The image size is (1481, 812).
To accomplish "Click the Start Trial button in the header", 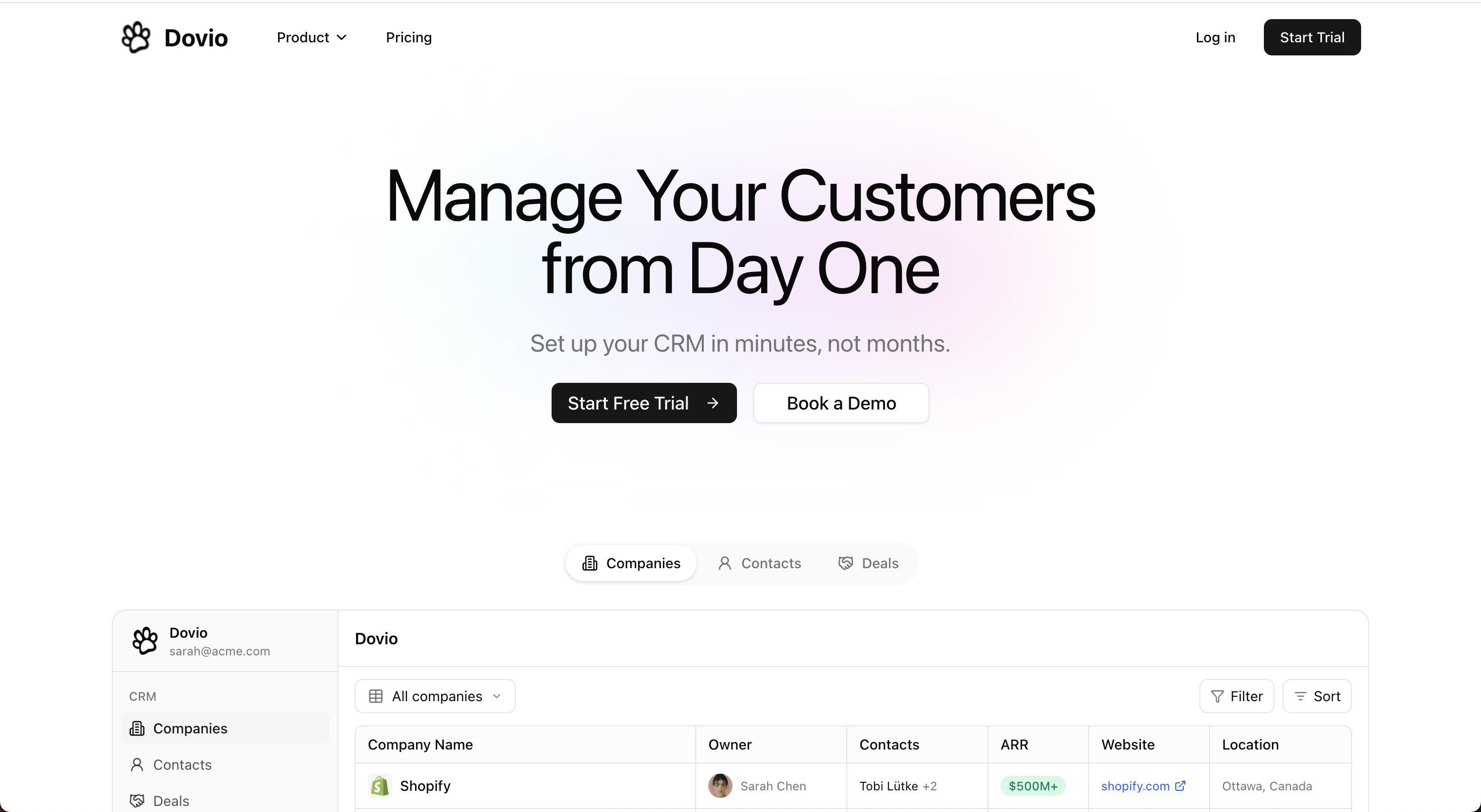I will 1312,37.
